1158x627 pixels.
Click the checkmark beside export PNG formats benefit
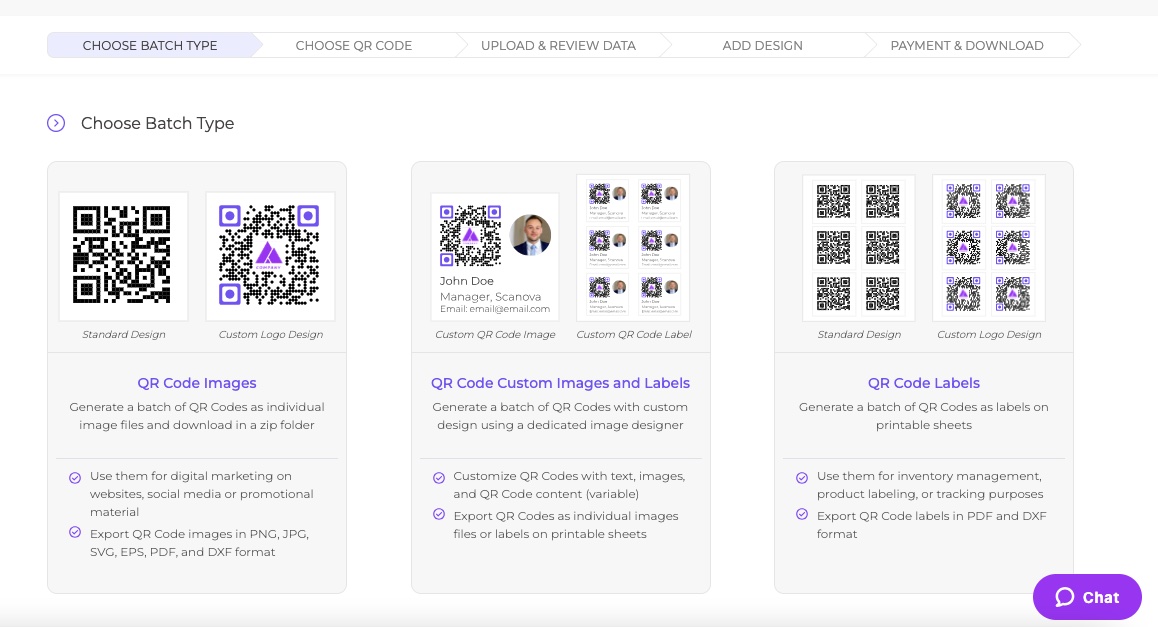(75, 535)
